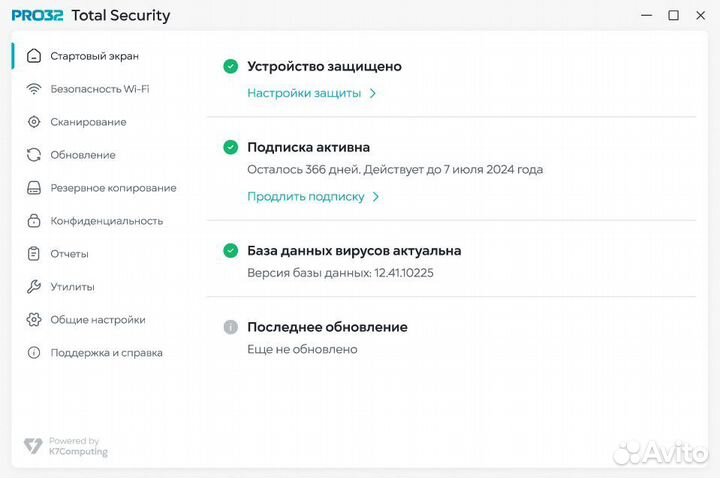Open the hamburger menu in title bar

(620, 15)
